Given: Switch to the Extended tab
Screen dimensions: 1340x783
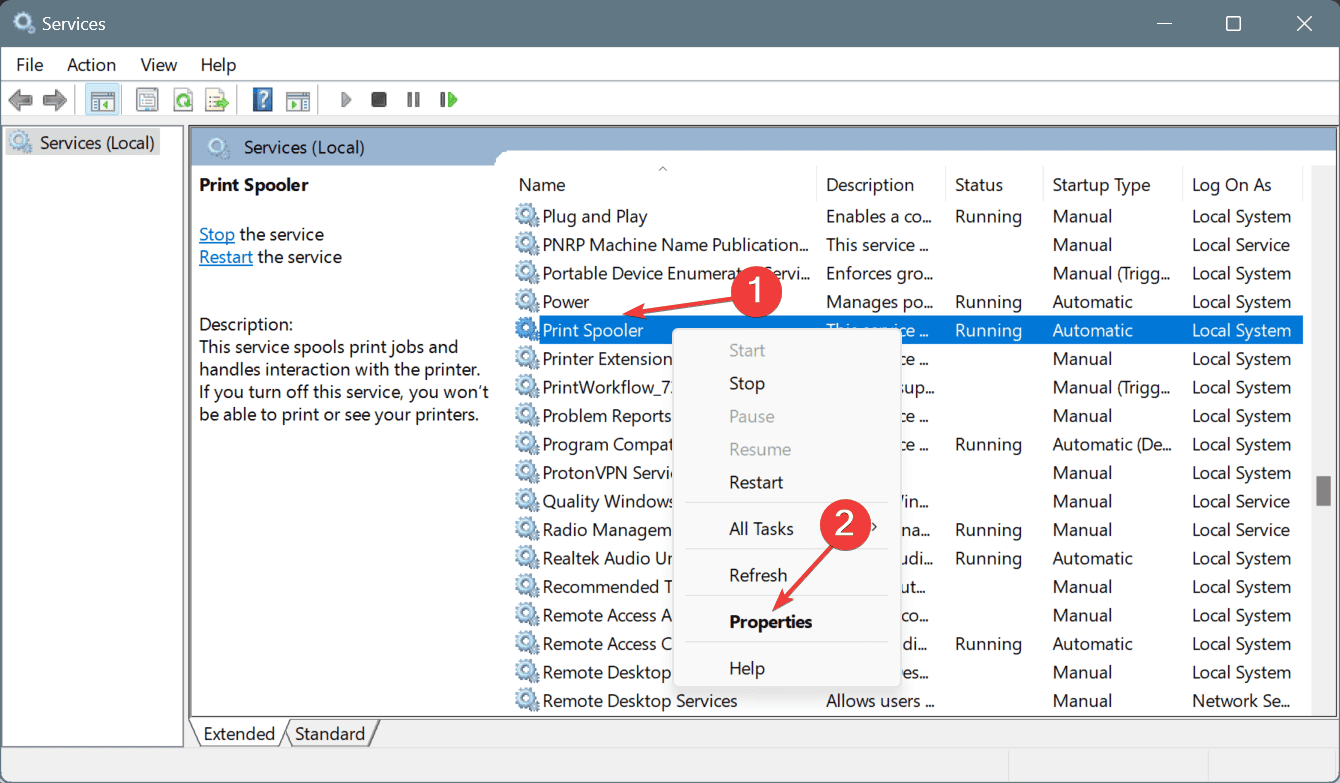Looking at the screenshot, I should coord(239,734).
